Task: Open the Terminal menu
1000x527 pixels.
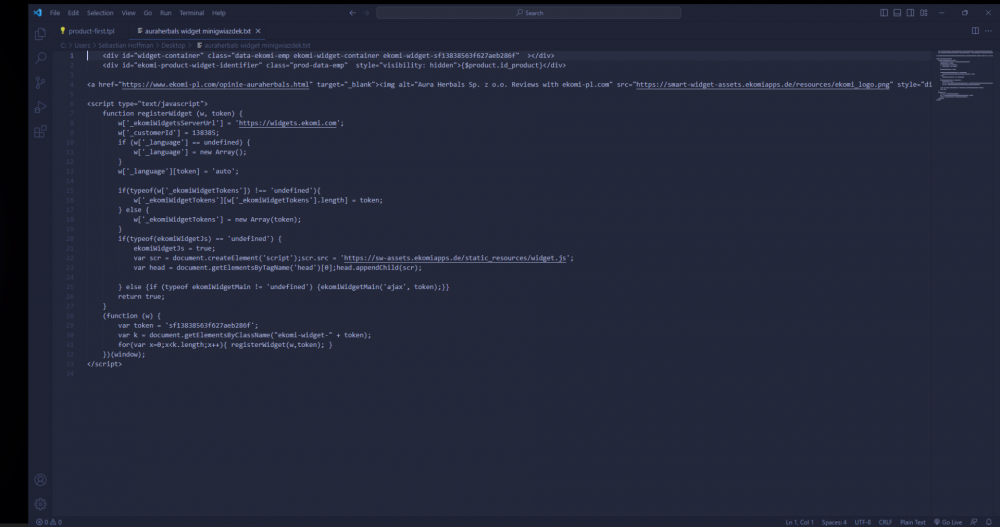Action: point(191,13)
